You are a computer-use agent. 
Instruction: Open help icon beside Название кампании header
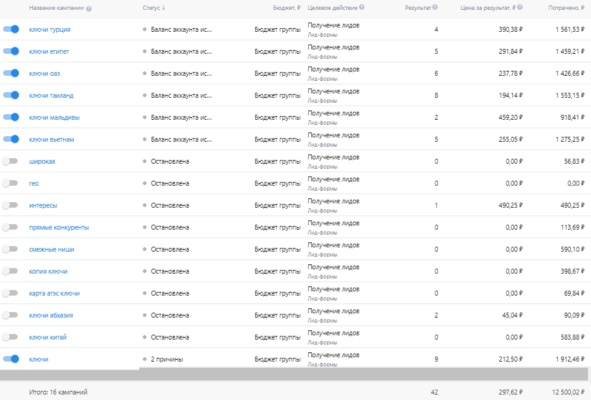coord(89,8)
